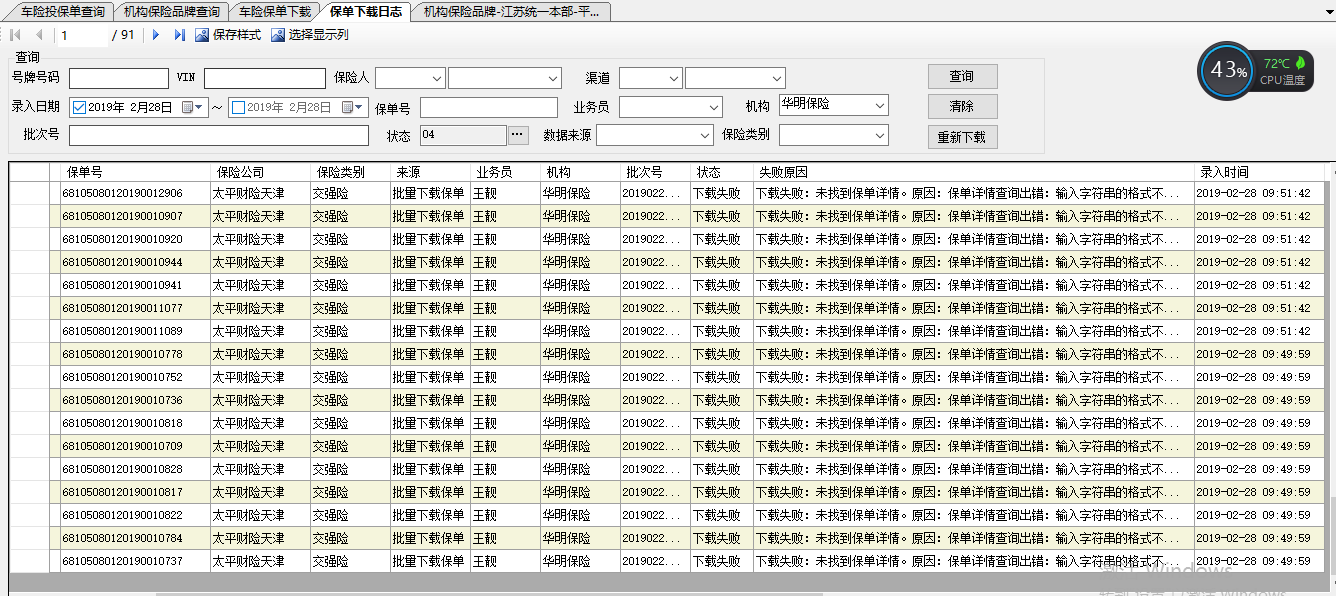This screenshot has height=596, width=1336.
Task: Open the 机构保险品牌查询 tab
Action: pyautogui.click(x=171, y=12)
